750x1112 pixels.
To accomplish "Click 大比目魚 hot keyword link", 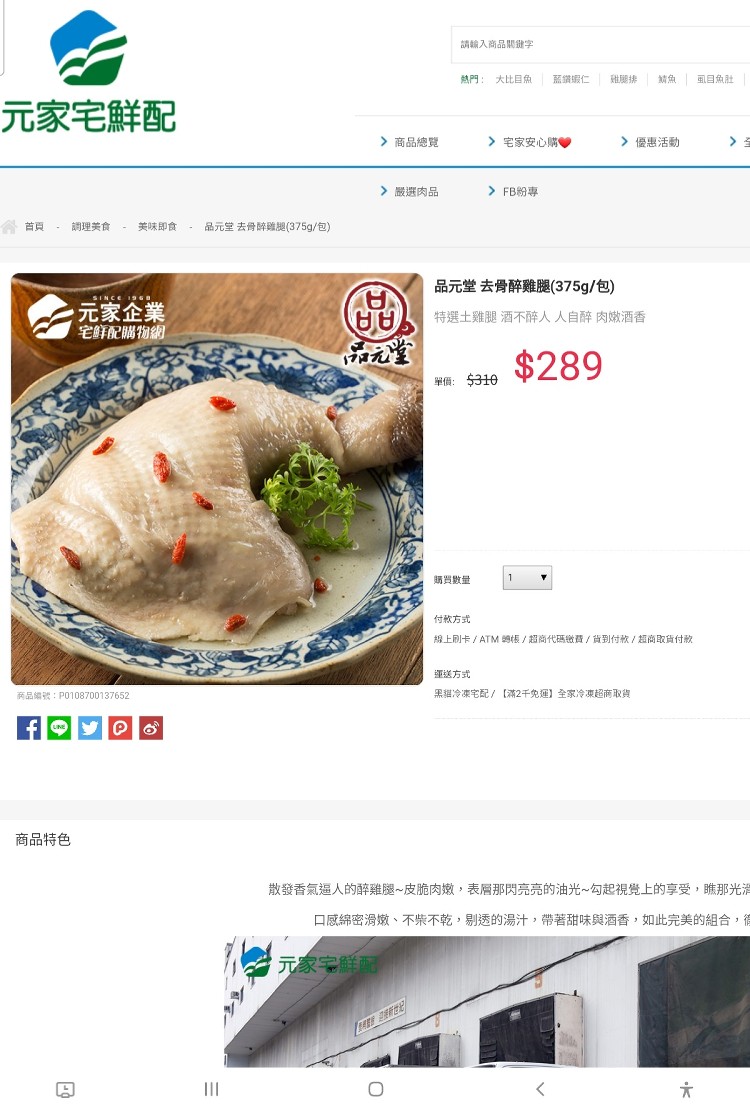I will pos(513,79).
